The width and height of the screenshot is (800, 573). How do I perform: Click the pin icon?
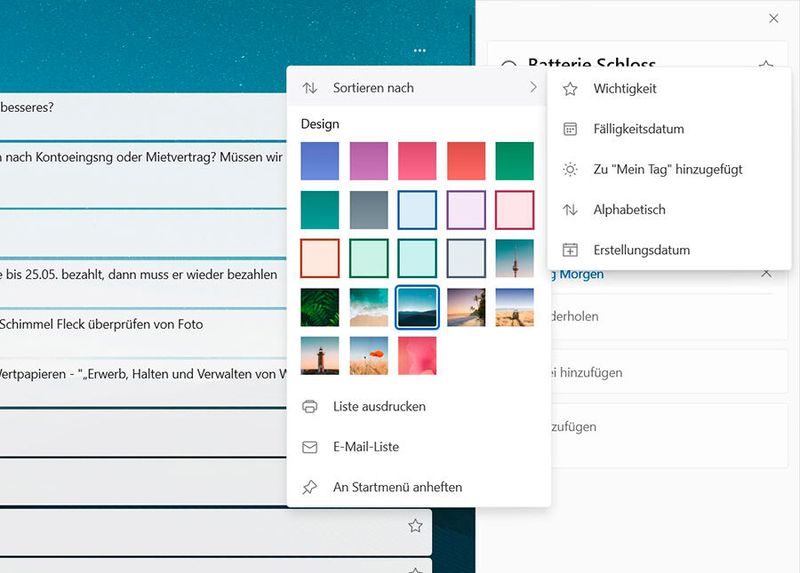310,487
